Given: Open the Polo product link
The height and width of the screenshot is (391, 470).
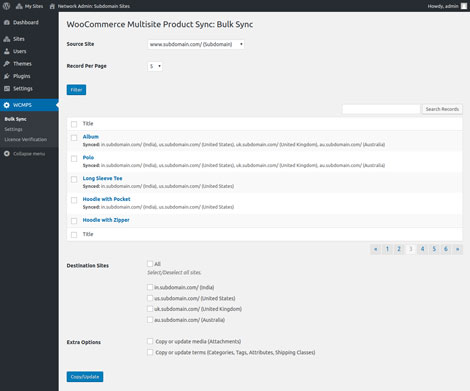Looking at the screenshot, I should click(88, 157).
